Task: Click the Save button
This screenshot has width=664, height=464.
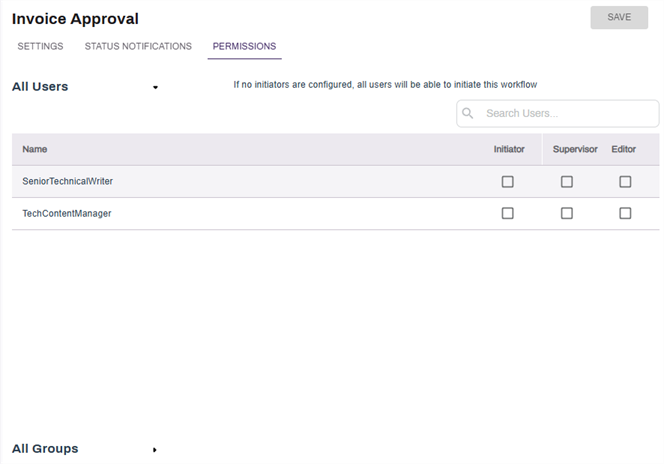Action: click(619, 17)
